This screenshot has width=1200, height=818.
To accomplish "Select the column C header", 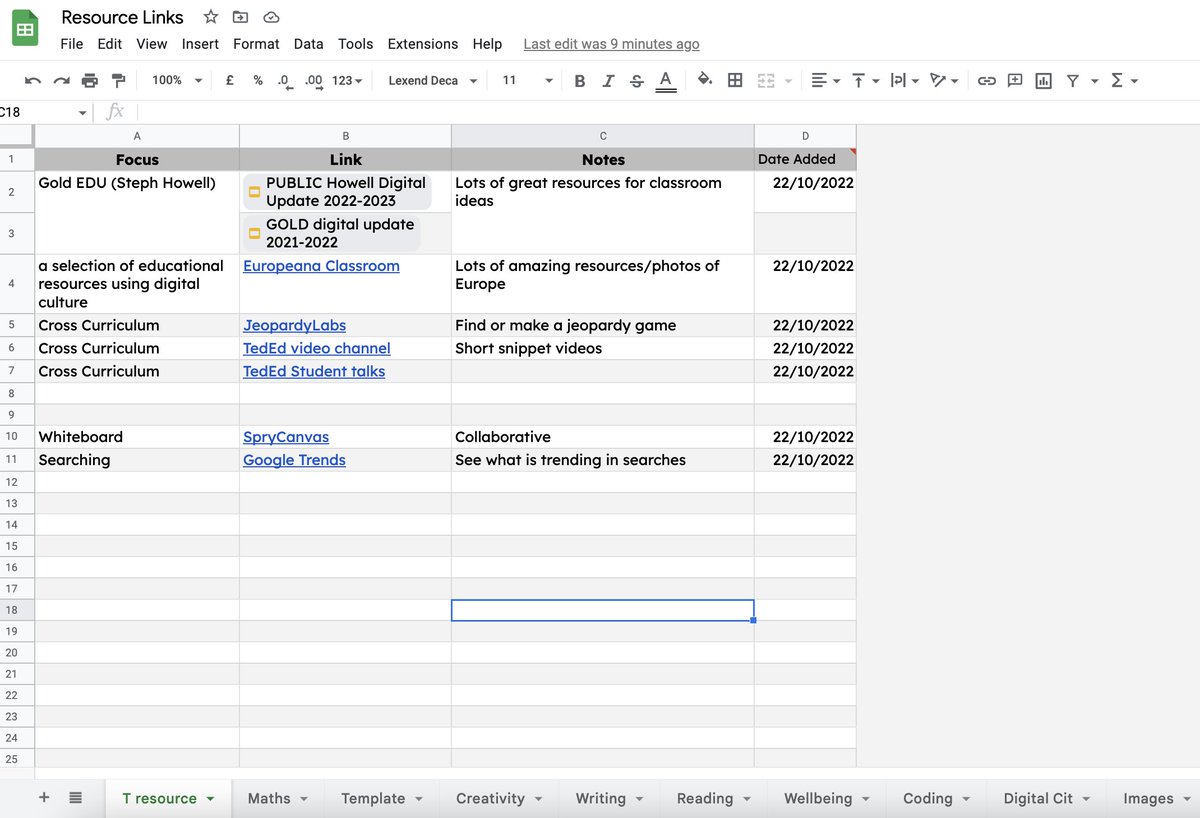I will [x=603, y=136].
